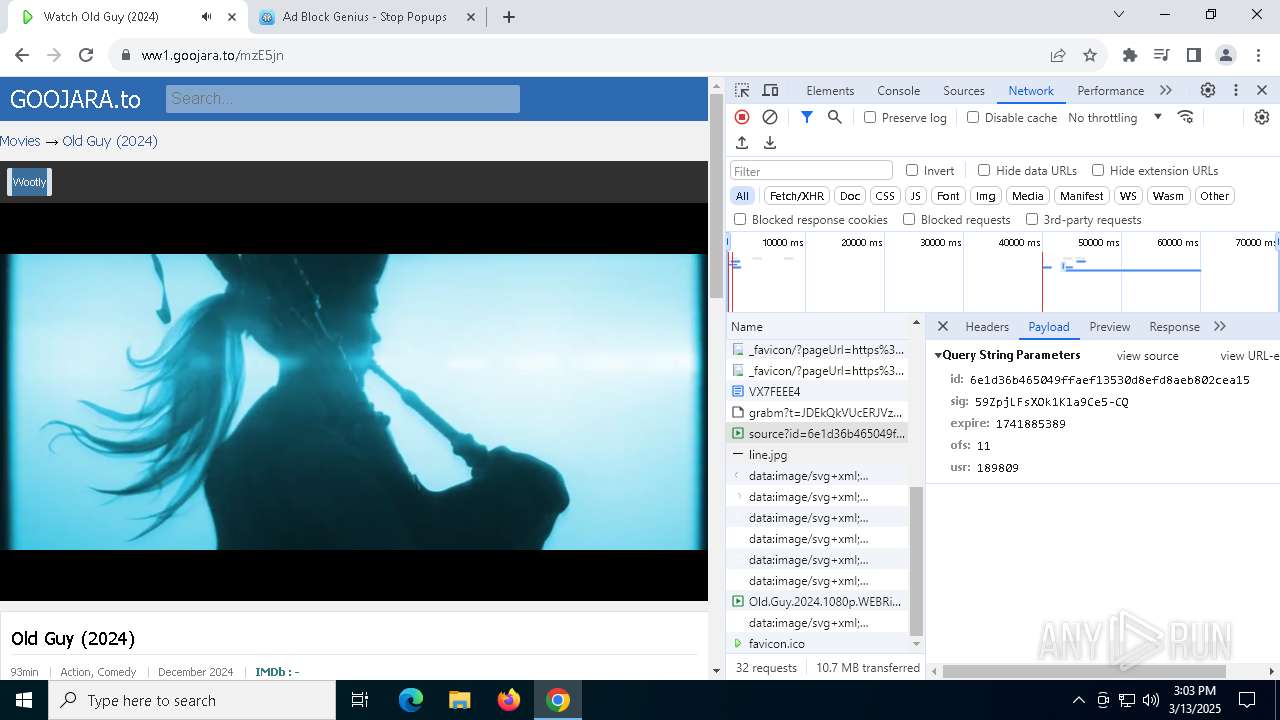Viewport: 1280px width, 720px height.
Task: Filter requests by Media type
Action: tap(1027, 196)
